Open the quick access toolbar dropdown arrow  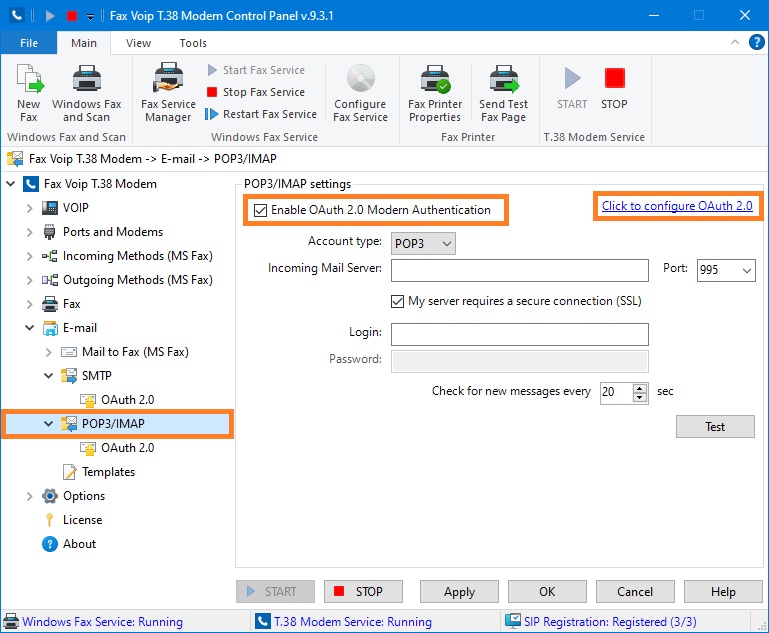coord(90,17)
